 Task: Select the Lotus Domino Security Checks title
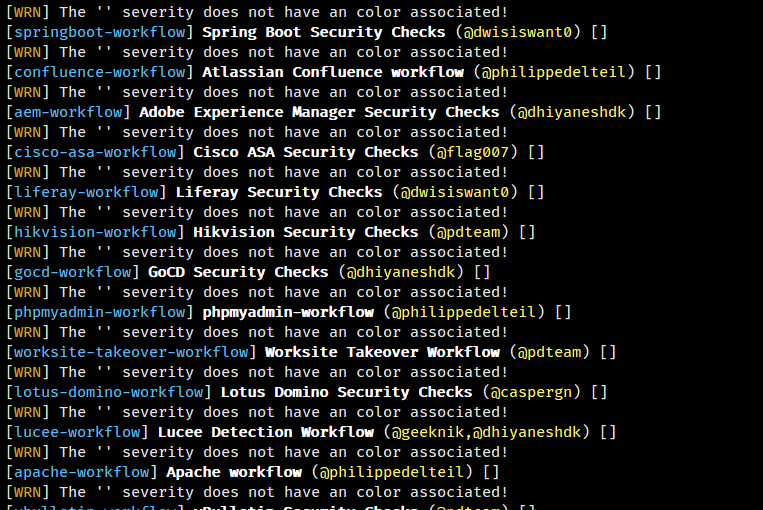pyautogui.click(x=346, y=391)
